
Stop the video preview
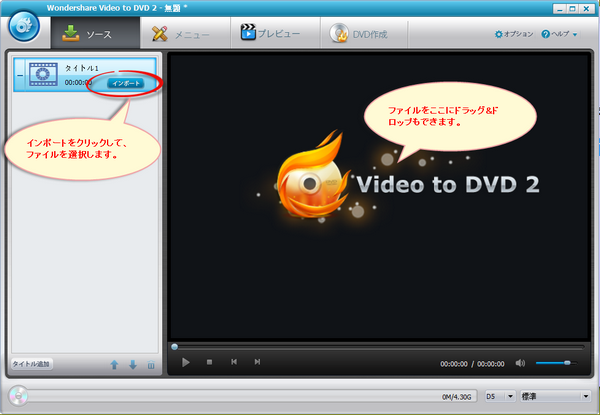click(x=209, y=362)
